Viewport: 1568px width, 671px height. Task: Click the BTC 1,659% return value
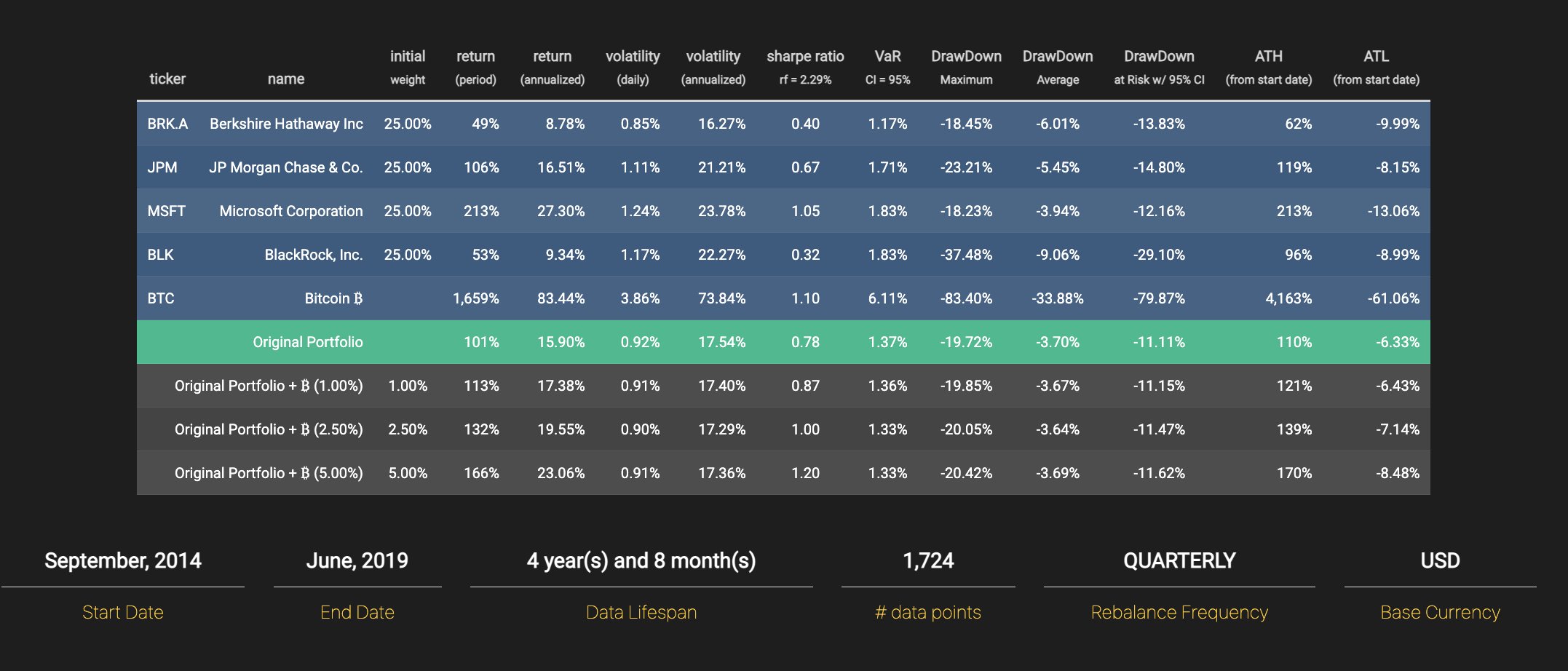476,298
